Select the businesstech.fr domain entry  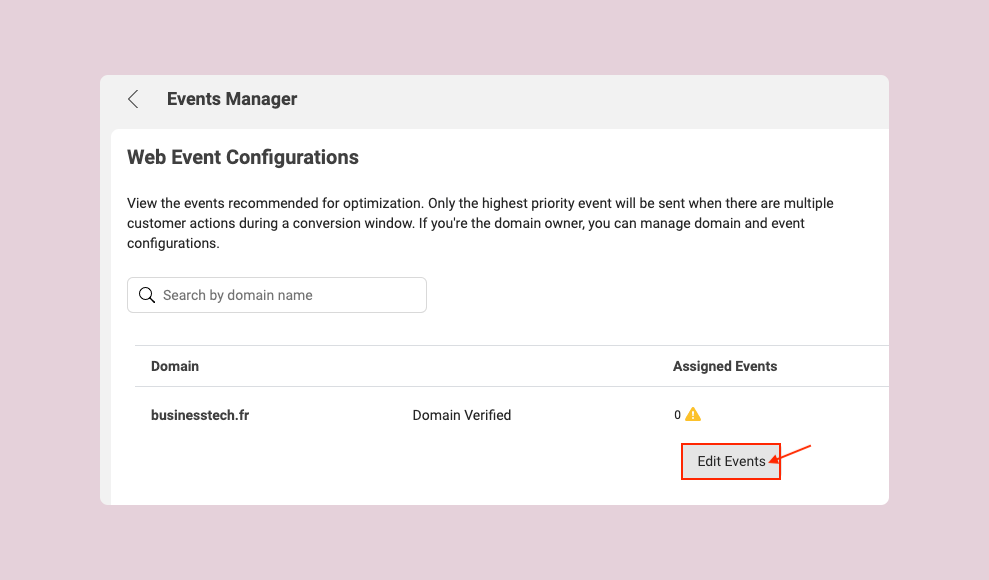tap(200, 415)
